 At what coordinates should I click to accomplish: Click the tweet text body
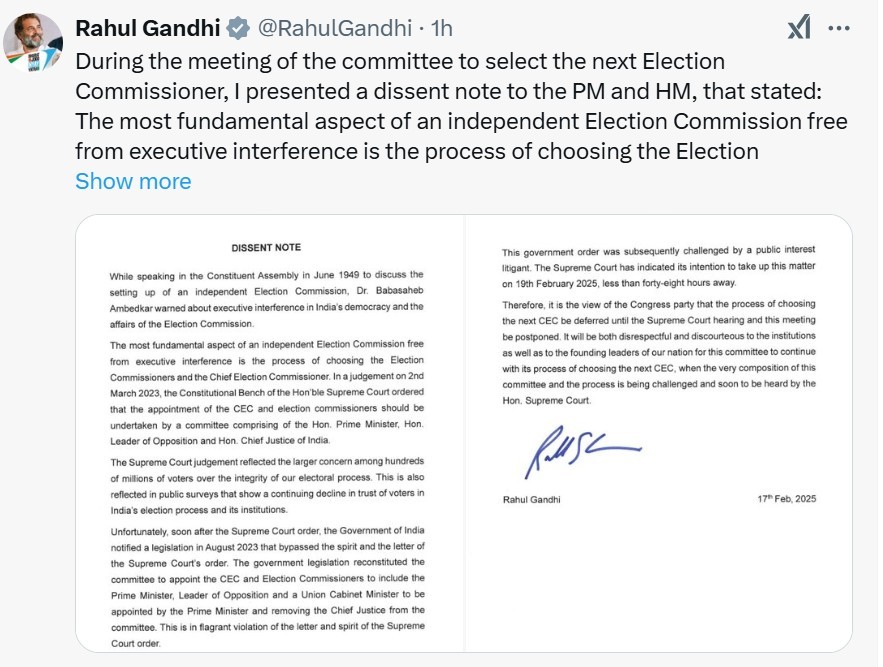pyautogui.click(x=461, y=106)
